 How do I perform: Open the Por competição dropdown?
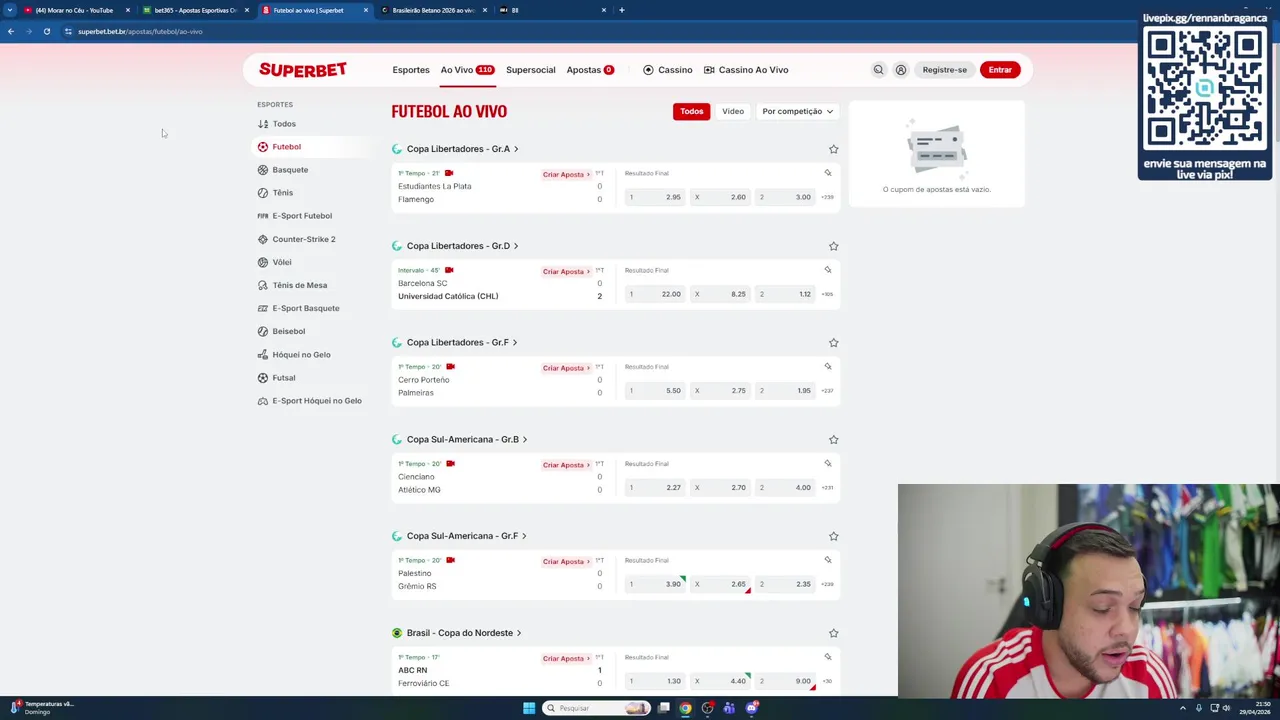coord(797,111)
